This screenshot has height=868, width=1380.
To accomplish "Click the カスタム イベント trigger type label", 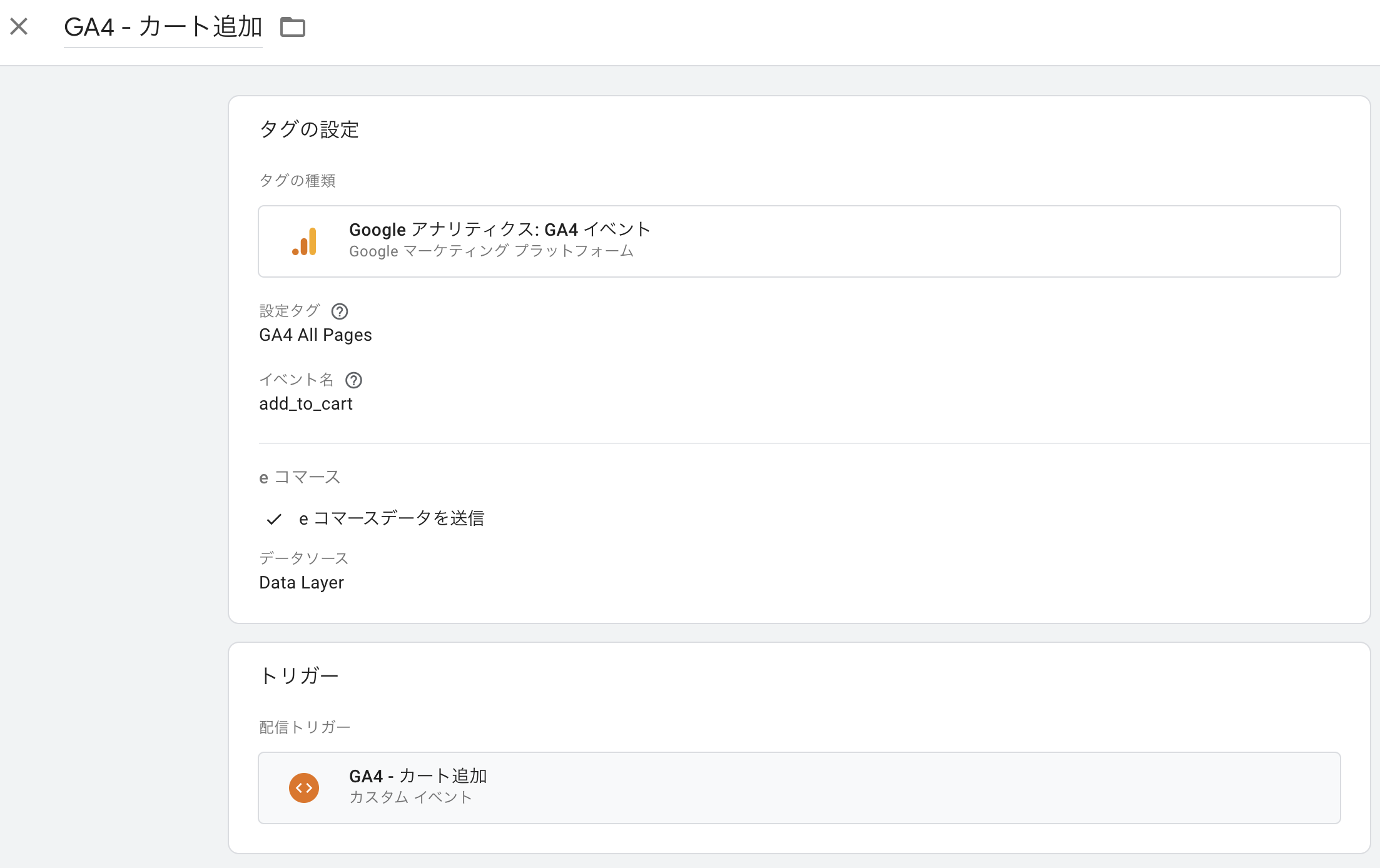I will (x=410, y=797).
